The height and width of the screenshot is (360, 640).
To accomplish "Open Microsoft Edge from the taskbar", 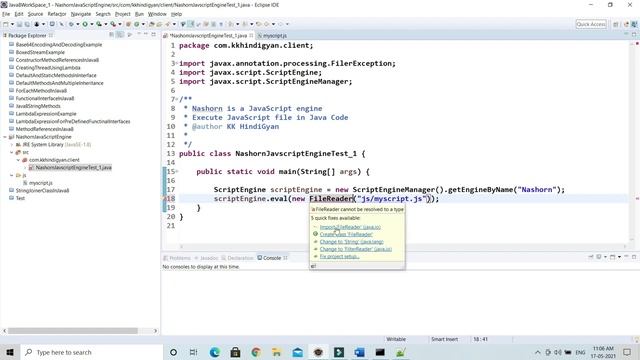I will 215,352.
